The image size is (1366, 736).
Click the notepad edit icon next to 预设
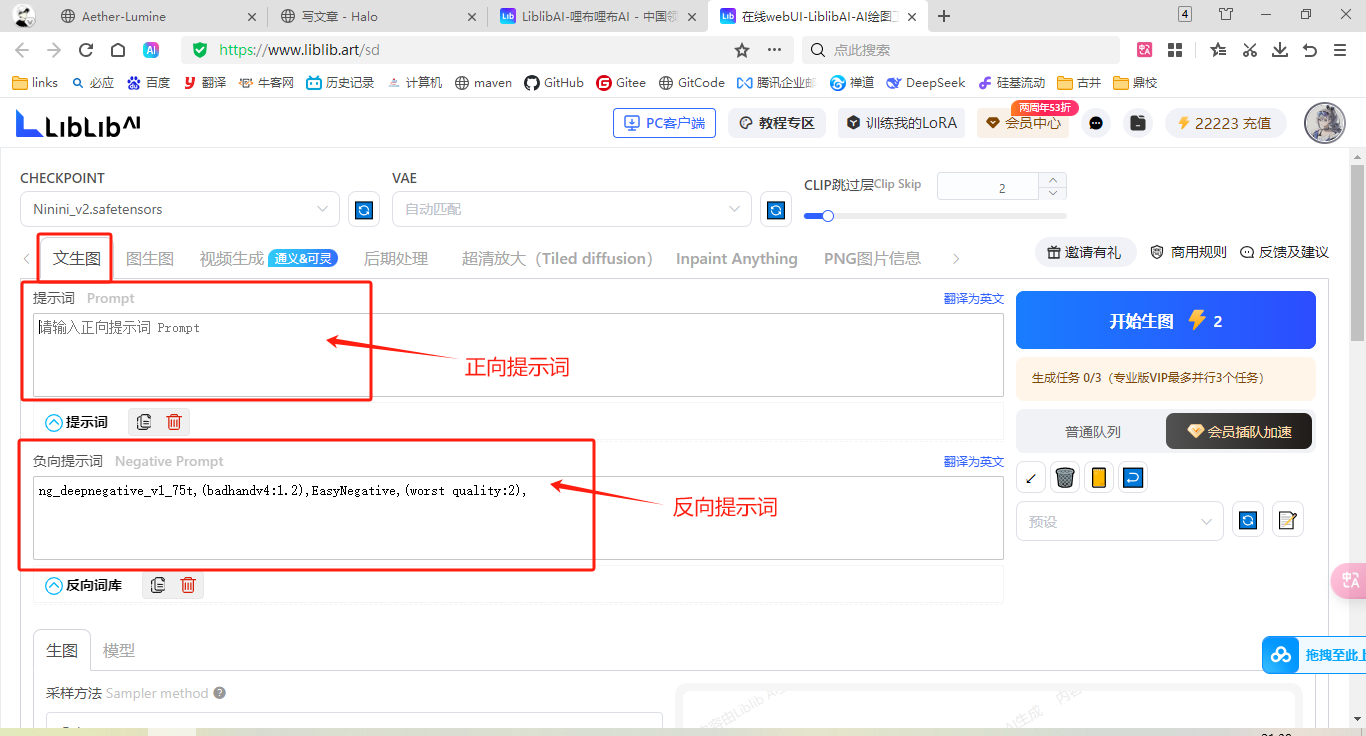coord(1288,520)
